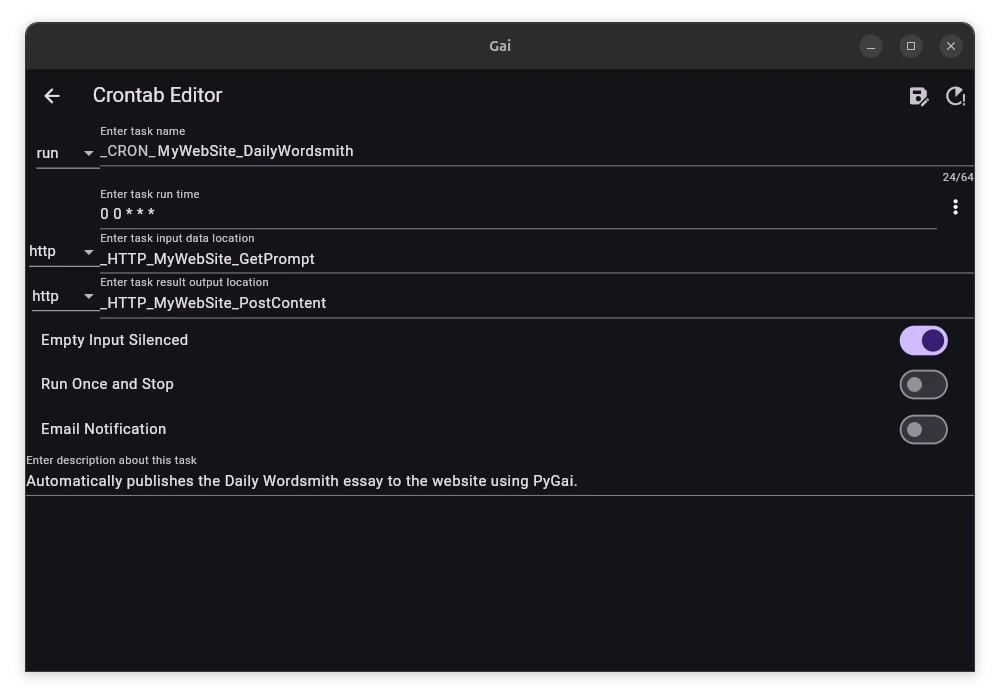This screenshot has height=700, width=1000.
Task: Click the 'Email Notification' row label
Action: coord(103,429)
